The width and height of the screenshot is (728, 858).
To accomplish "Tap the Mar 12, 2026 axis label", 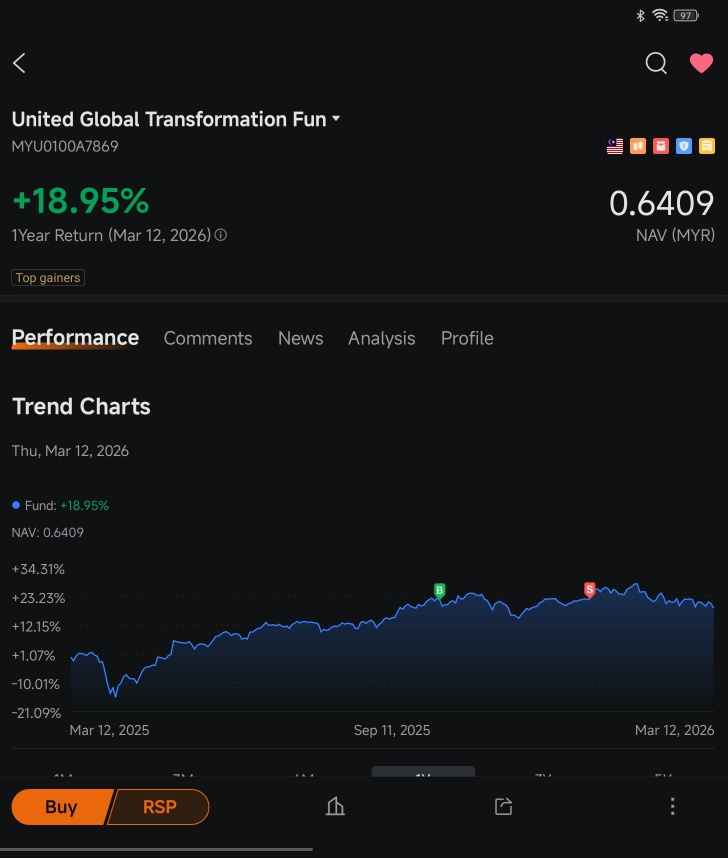I will (x=674, y=730).
